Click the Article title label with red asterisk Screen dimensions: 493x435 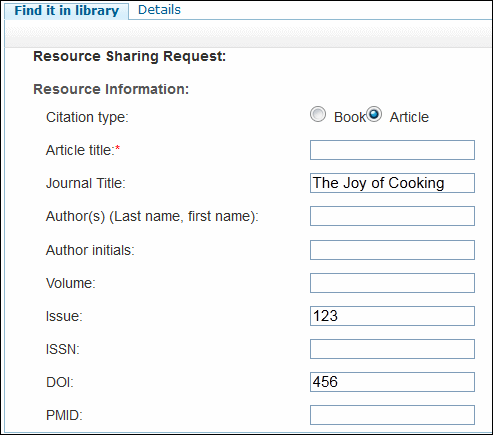tap(83, 150)
